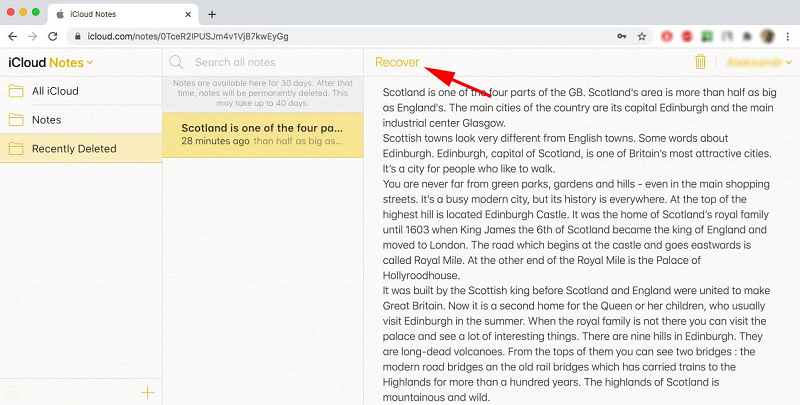Close the iCloud Notes tab

click(x=188, y=14)
